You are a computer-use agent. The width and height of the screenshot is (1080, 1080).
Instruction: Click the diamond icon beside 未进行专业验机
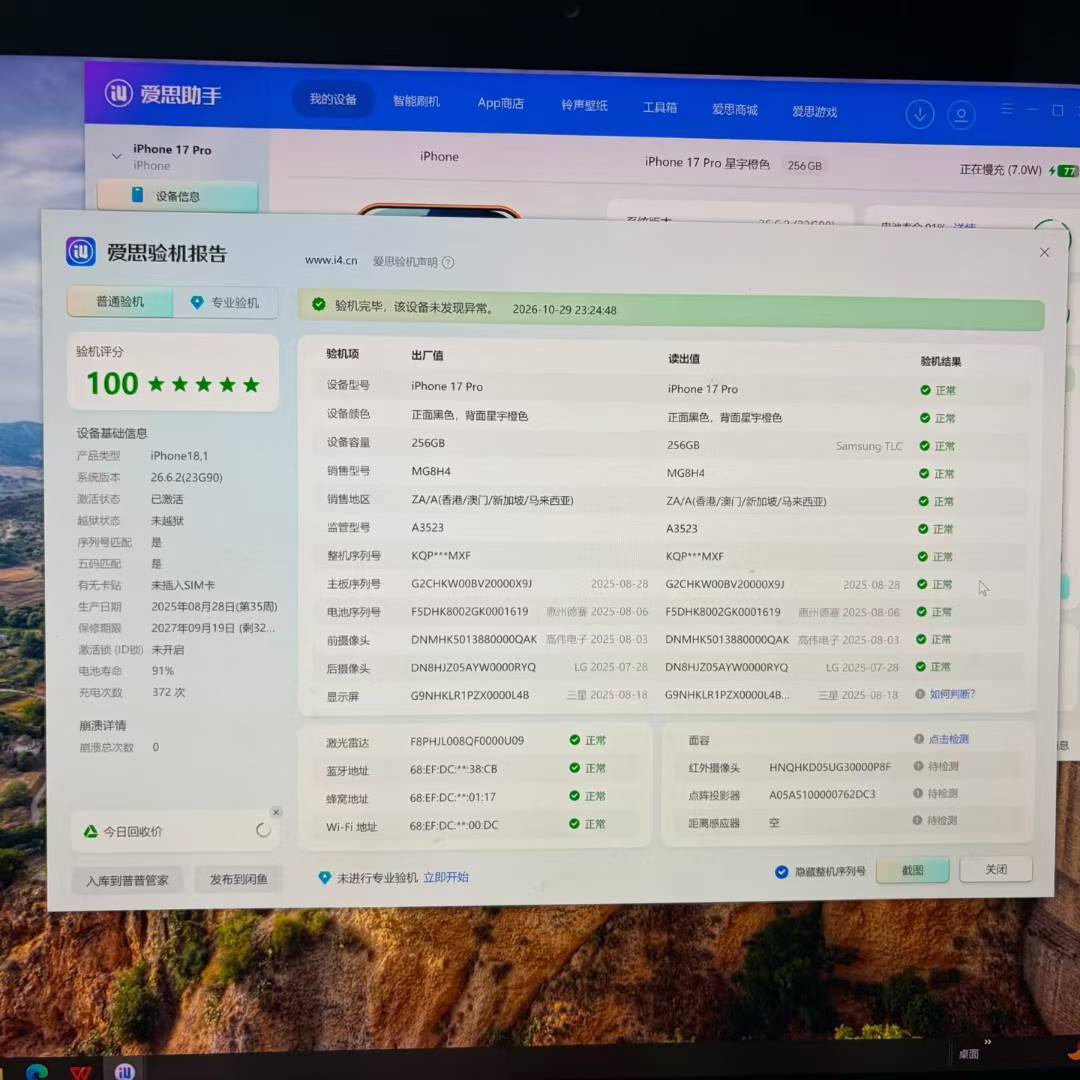[x=324, y=878]
